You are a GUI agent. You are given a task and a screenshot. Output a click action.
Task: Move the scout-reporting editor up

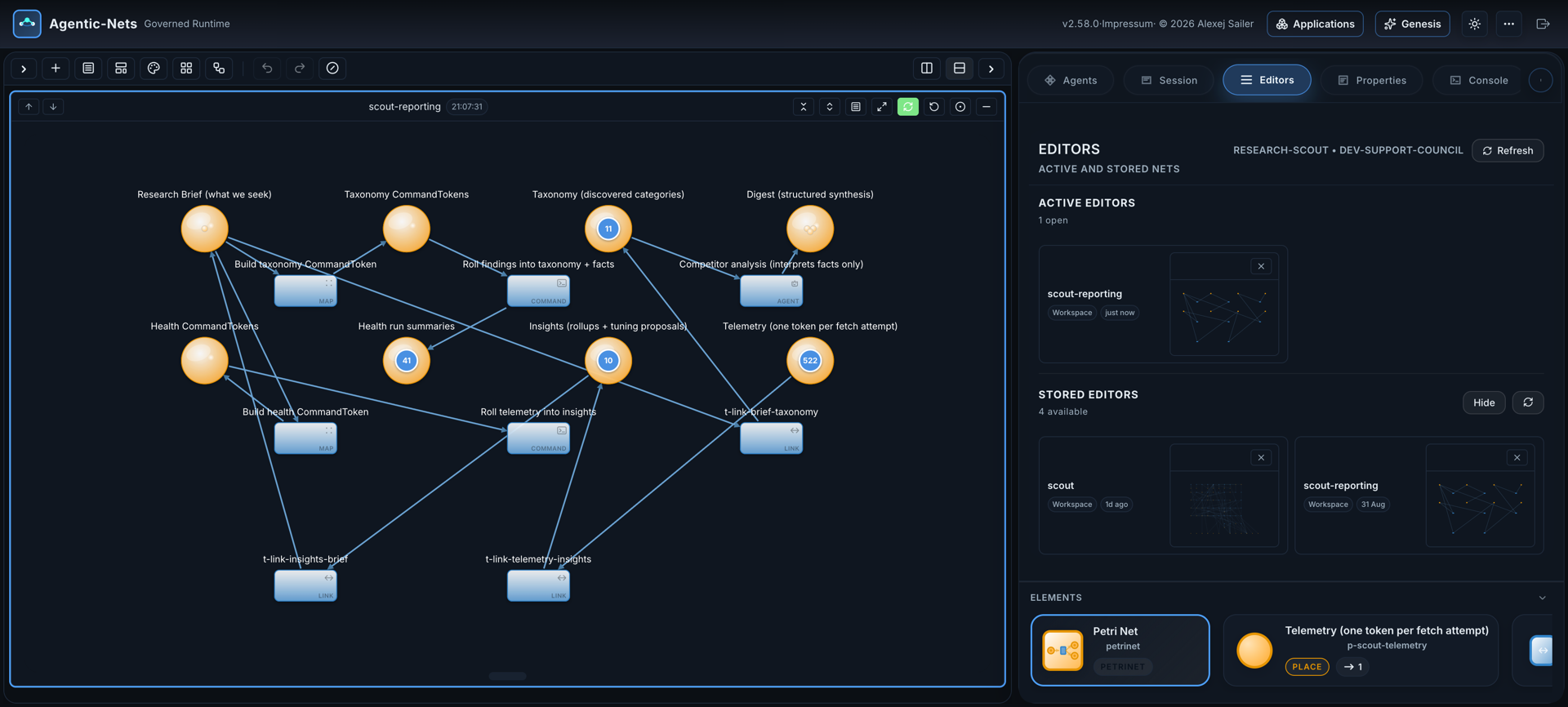pos(29,107)
